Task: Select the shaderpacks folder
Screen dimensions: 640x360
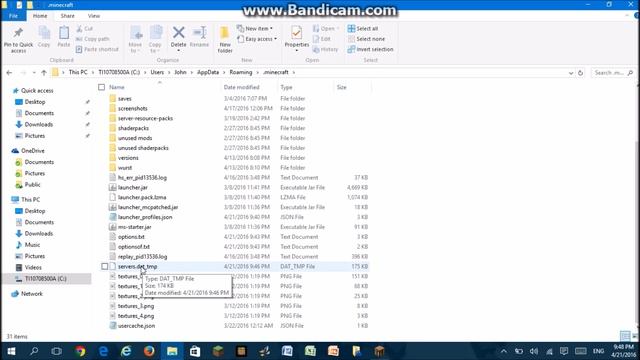Action: 133,128
